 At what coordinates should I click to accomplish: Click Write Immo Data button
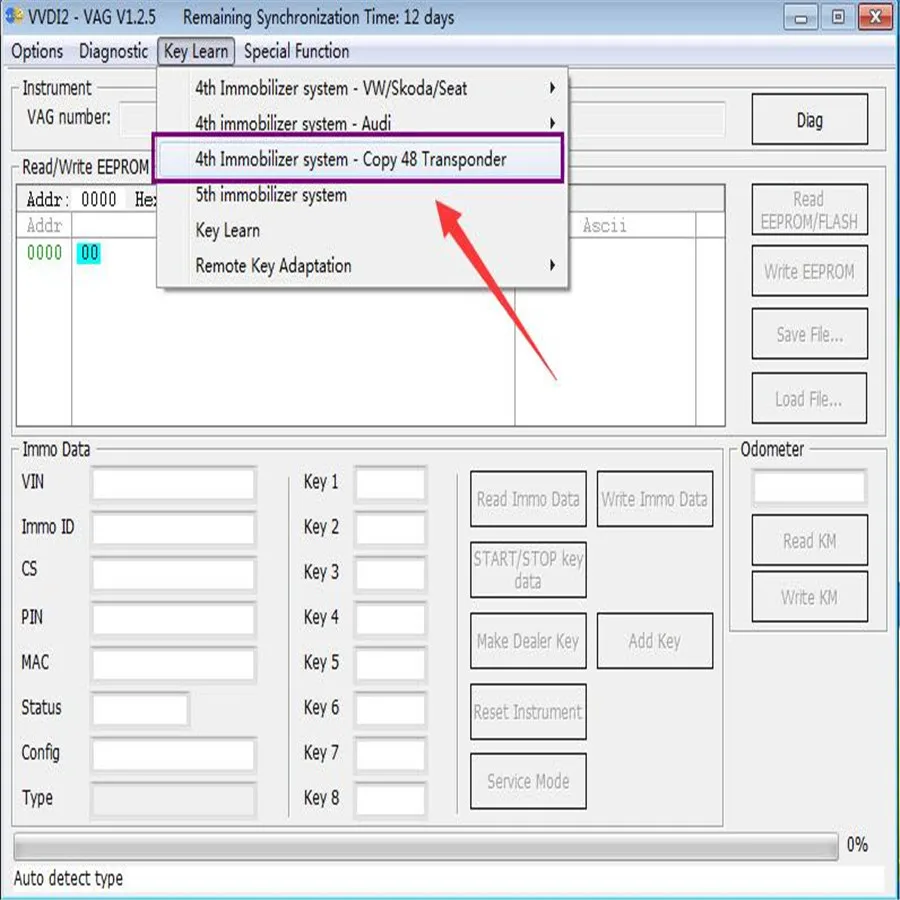point(655,499)
